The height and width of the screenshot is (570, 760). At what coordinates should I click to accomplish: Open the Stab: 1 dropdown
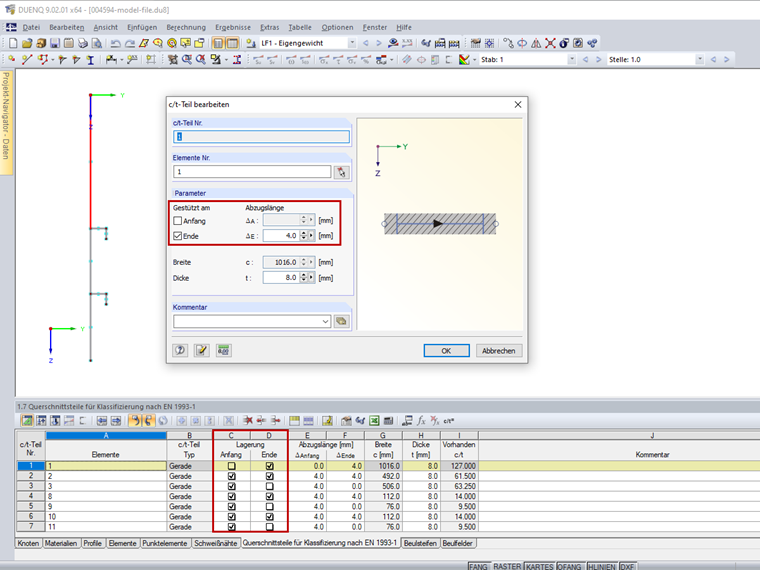pos(572,60)
